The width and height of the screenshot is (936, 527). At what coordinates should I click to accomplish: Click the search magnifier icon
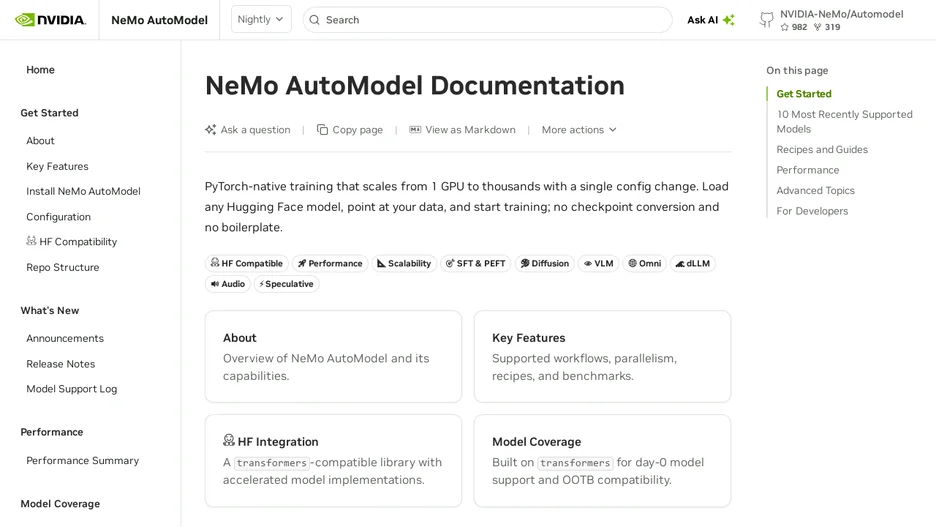[x=315, y=20]
